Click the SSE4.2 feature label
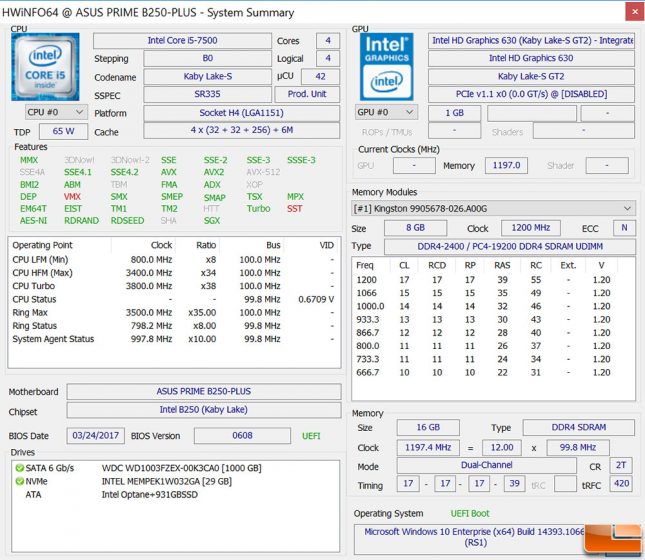 pyautogui.click(x=124, y=172)
